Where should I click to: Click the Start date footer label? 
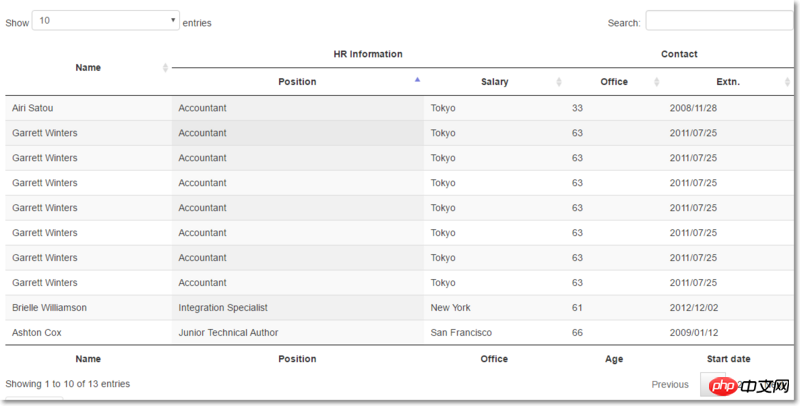coord(728,359)
